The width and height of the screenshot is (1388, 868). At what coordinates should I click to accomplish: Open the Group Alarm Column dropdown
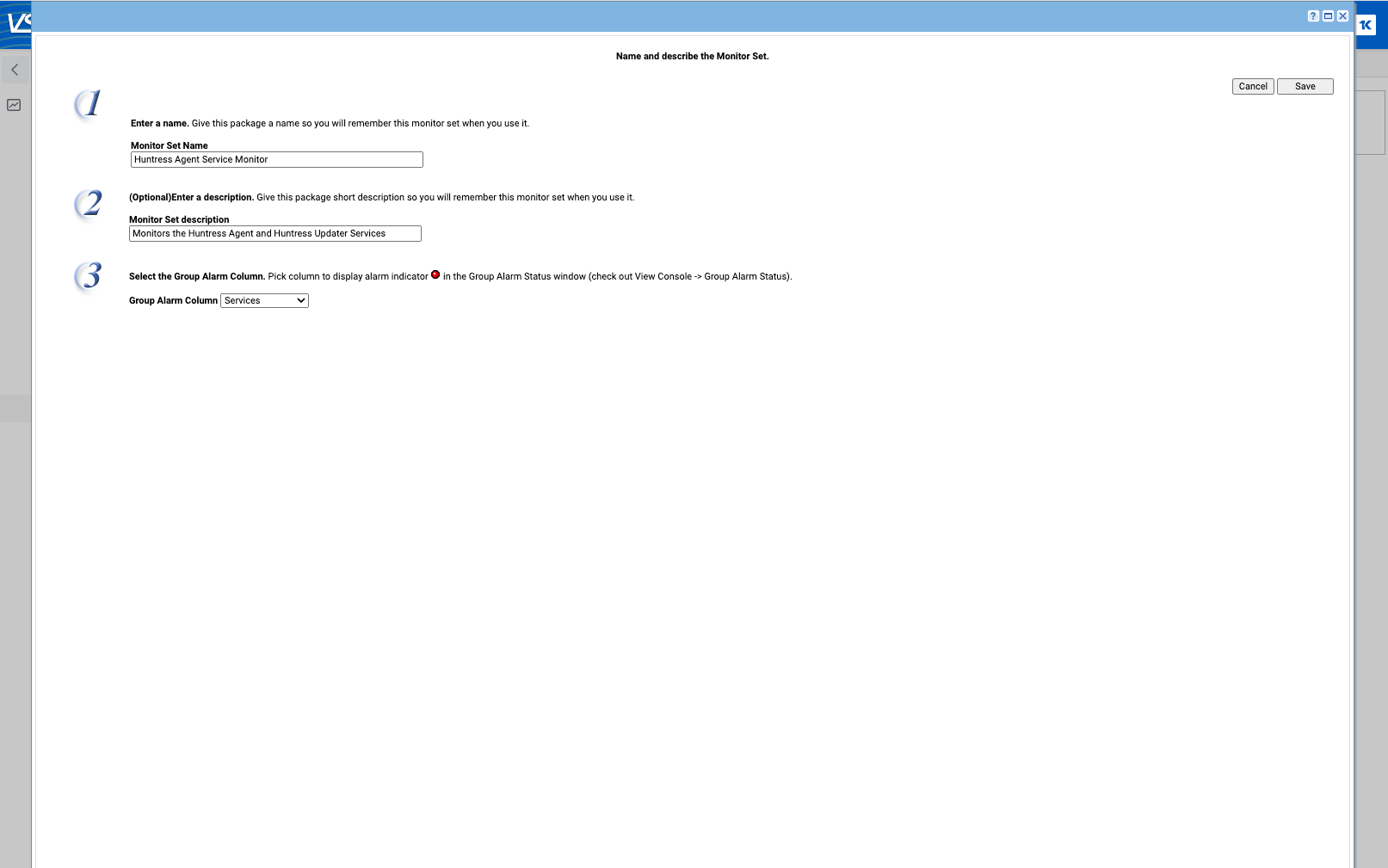click(265, 300)
